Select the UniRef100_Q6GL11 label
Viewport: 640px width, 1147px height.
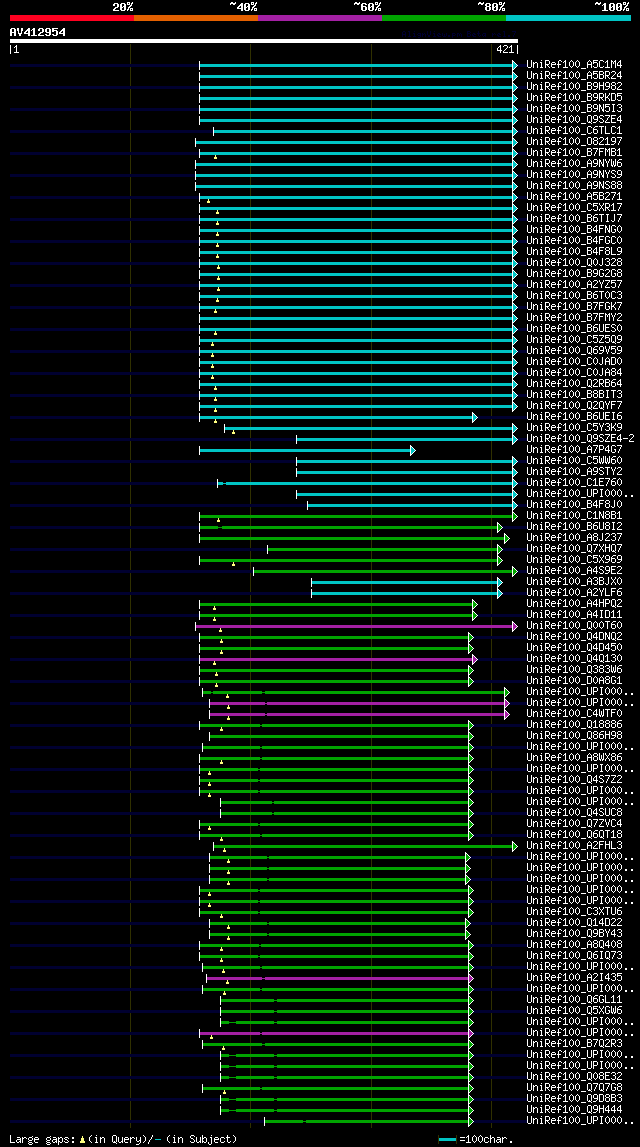pos(574,999)
